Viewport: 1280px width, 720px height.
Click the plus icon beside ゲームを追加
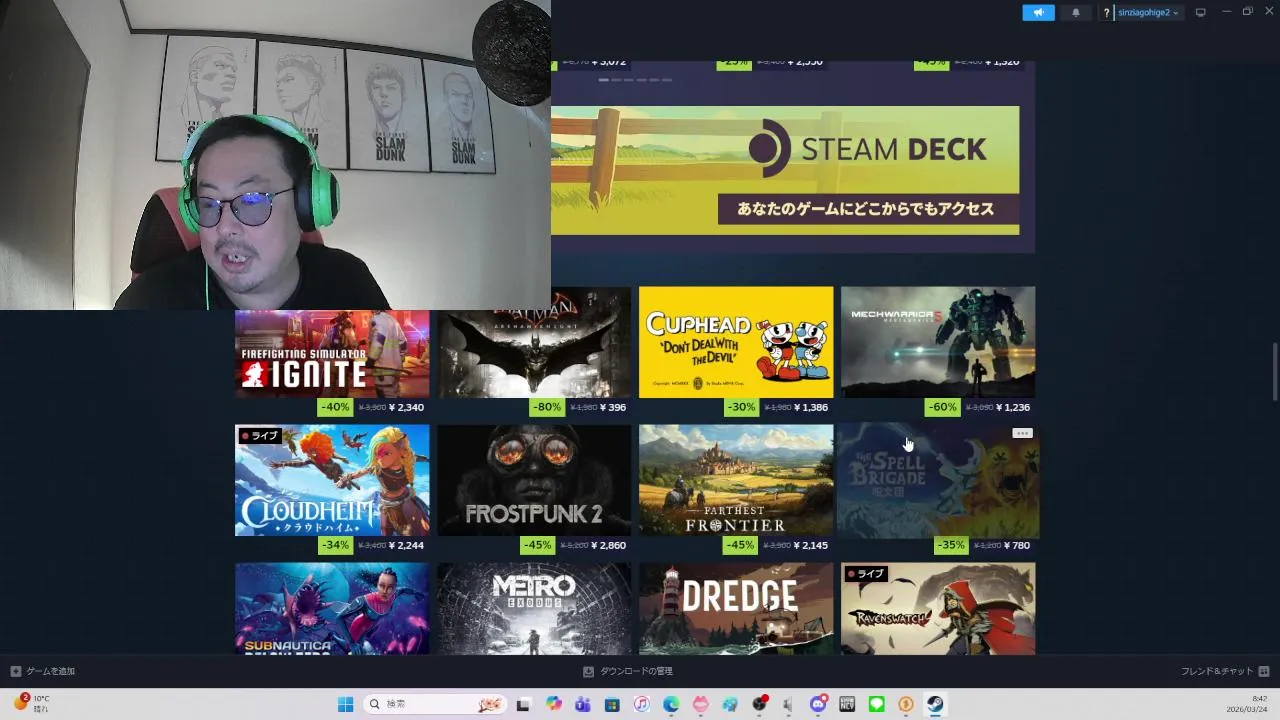(x=15, y=671)
